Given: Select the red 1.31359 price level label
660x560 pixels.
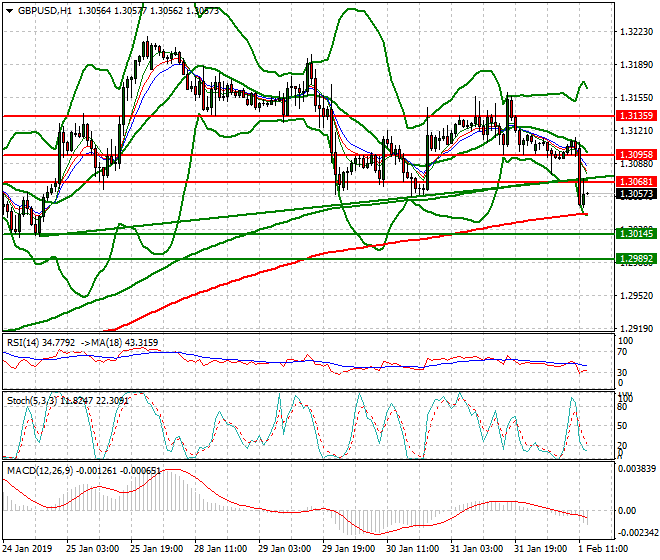Looking at the screenshot, I should point(637,116).
